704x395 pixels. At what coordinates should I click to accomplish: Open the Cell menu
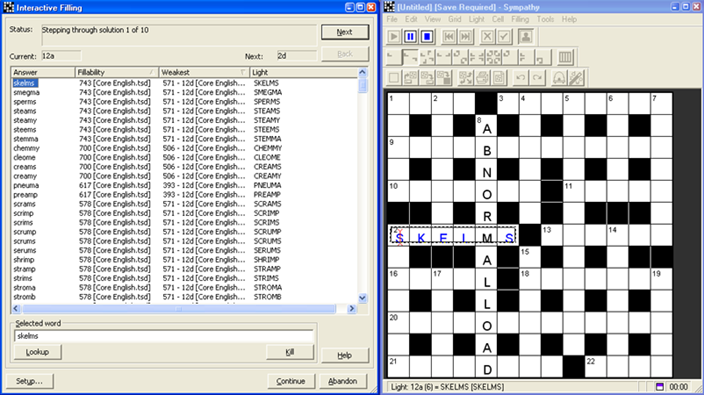pos(498,19)
